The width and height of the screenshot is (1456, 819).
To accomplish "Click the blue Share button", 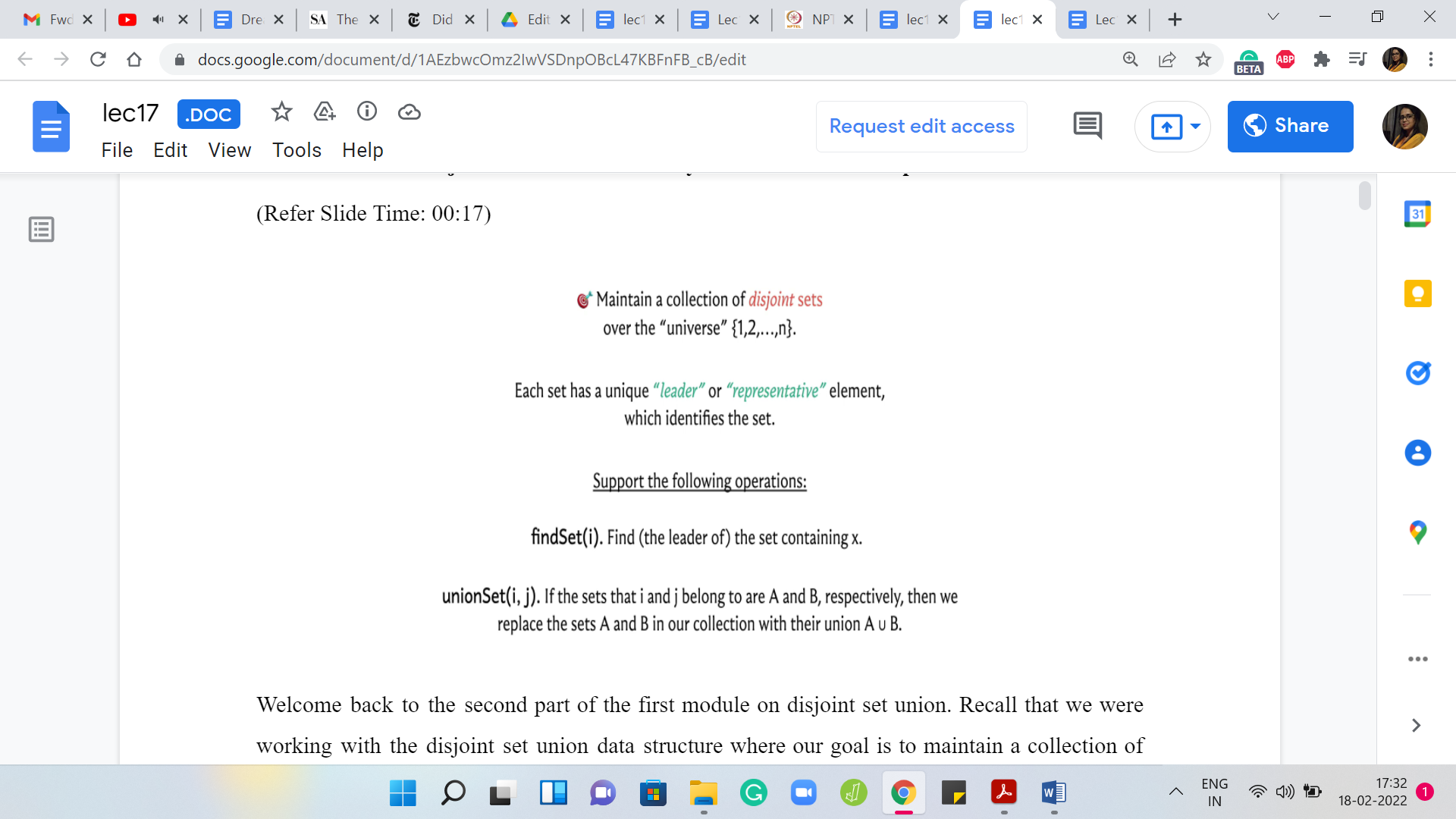I will [1290, 126].
